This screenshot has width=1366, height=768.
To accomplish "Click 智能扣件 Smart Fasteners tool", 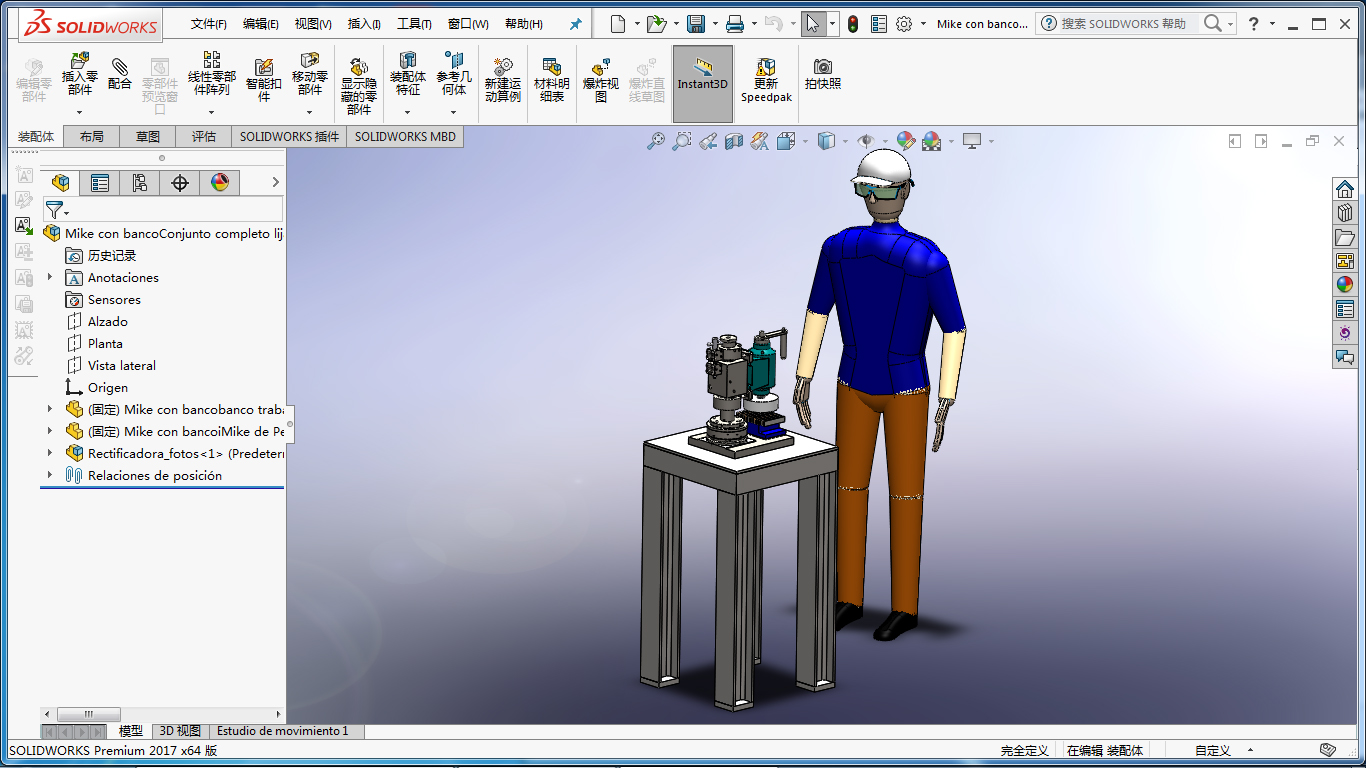I will click(x=264, y=80).
